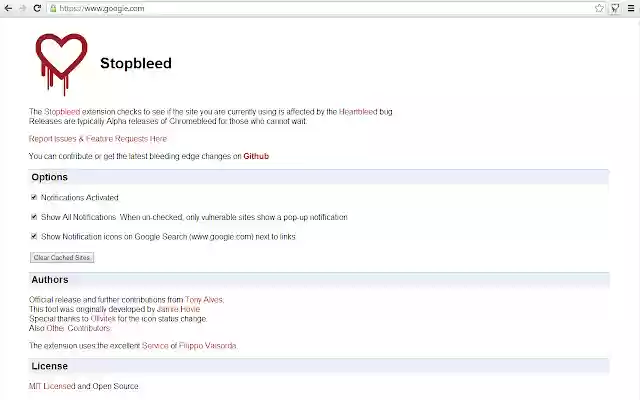Open the Chrome hamburger menu
Image resolution: width=640 pixels, height=400 pixels.
click(631, 8)
